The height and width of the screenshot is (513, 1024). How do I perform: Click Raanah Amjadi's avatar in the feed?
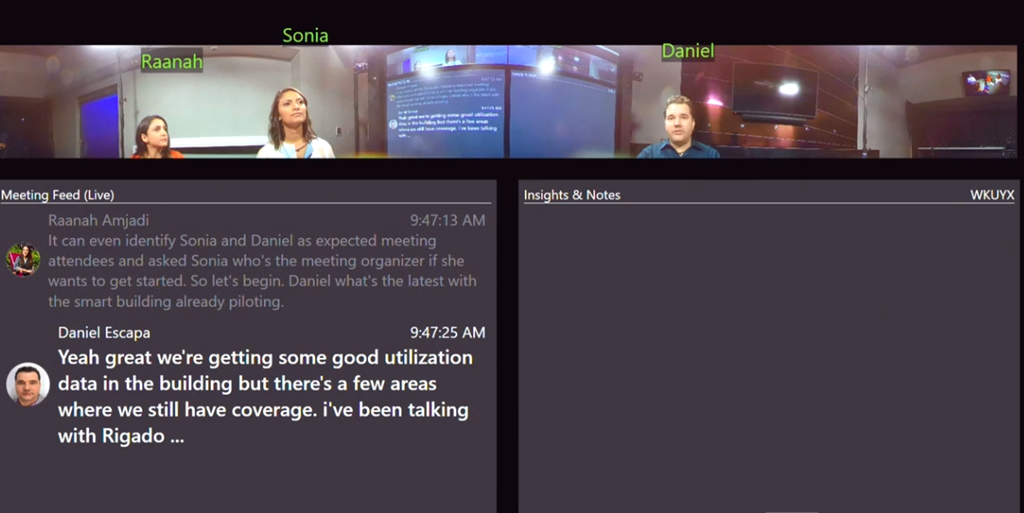(22, 260)
